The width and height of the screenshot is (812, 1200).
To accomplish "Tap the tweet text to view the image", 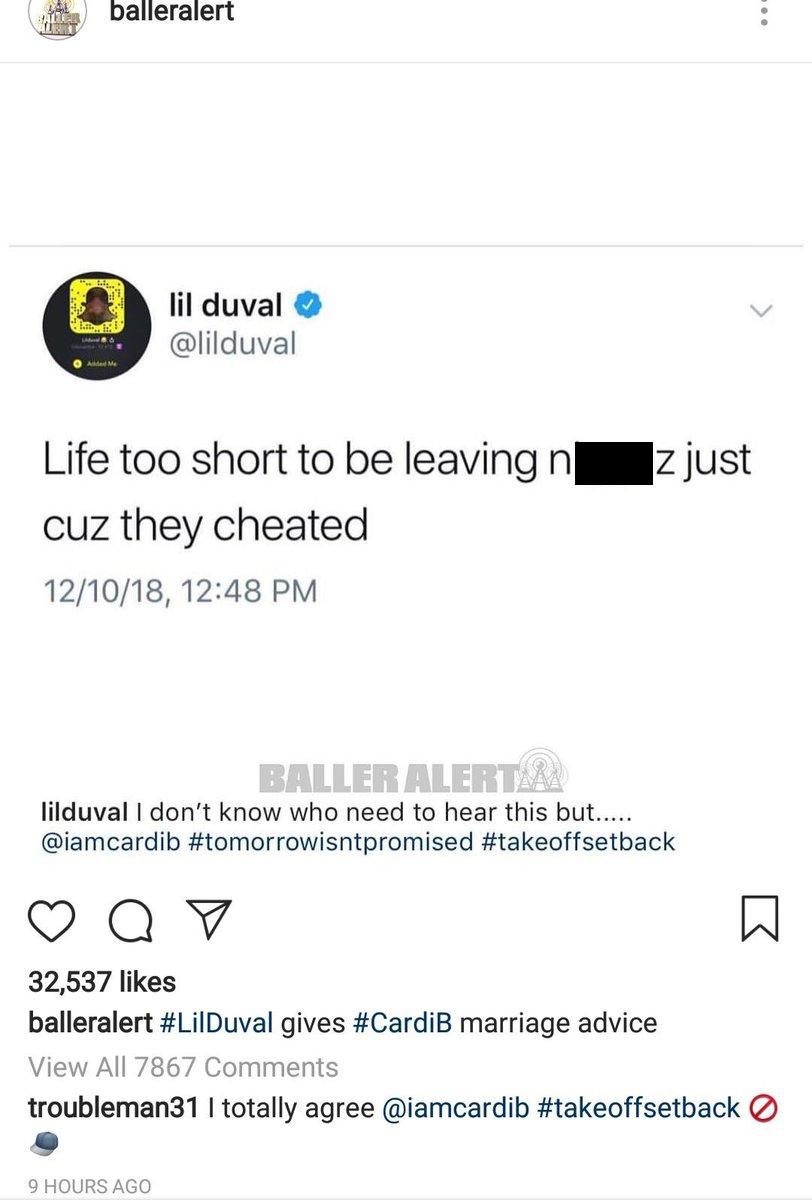I will 396,492.
